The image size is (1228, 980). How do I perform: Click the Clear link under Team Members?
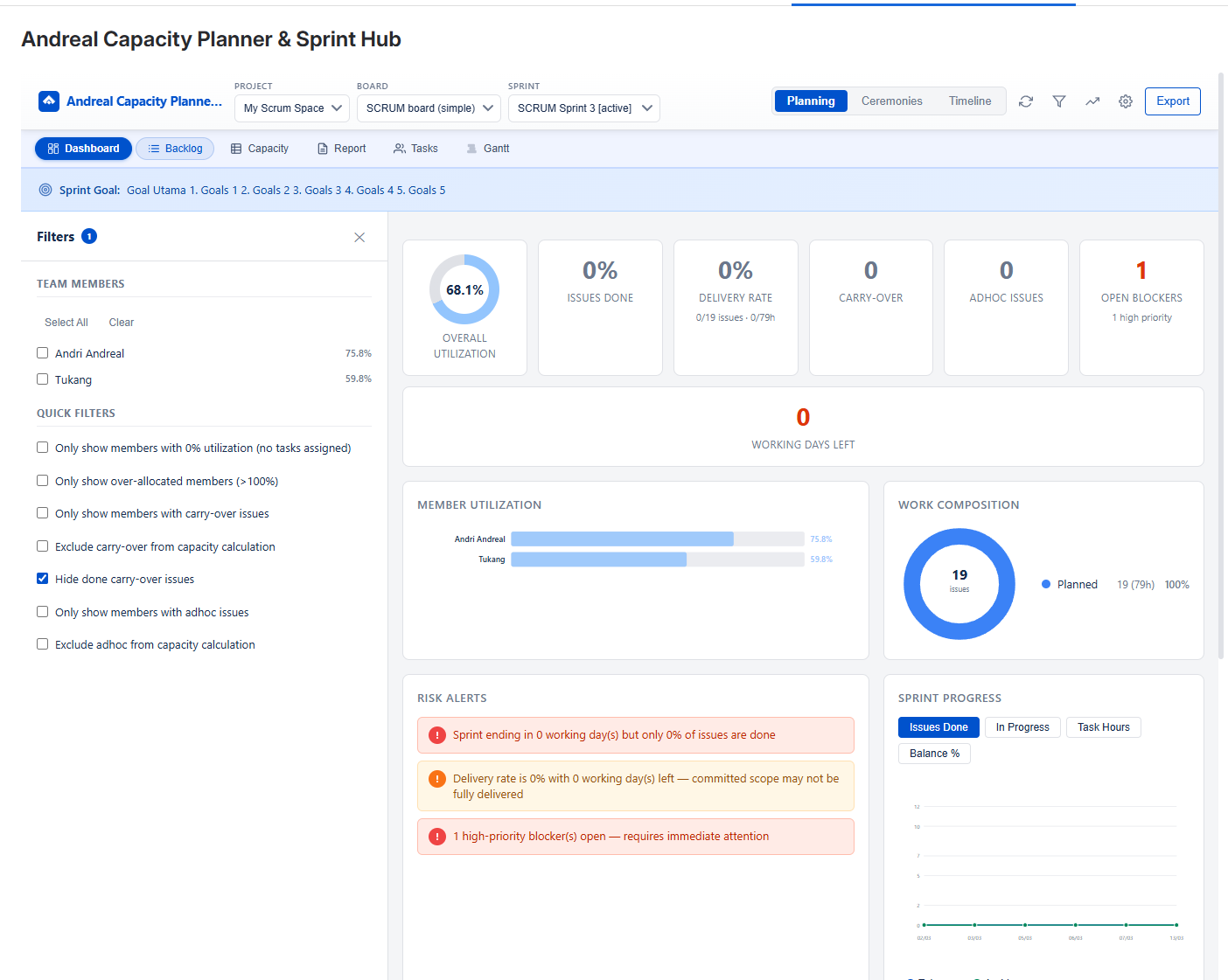(x=121, y=322)
